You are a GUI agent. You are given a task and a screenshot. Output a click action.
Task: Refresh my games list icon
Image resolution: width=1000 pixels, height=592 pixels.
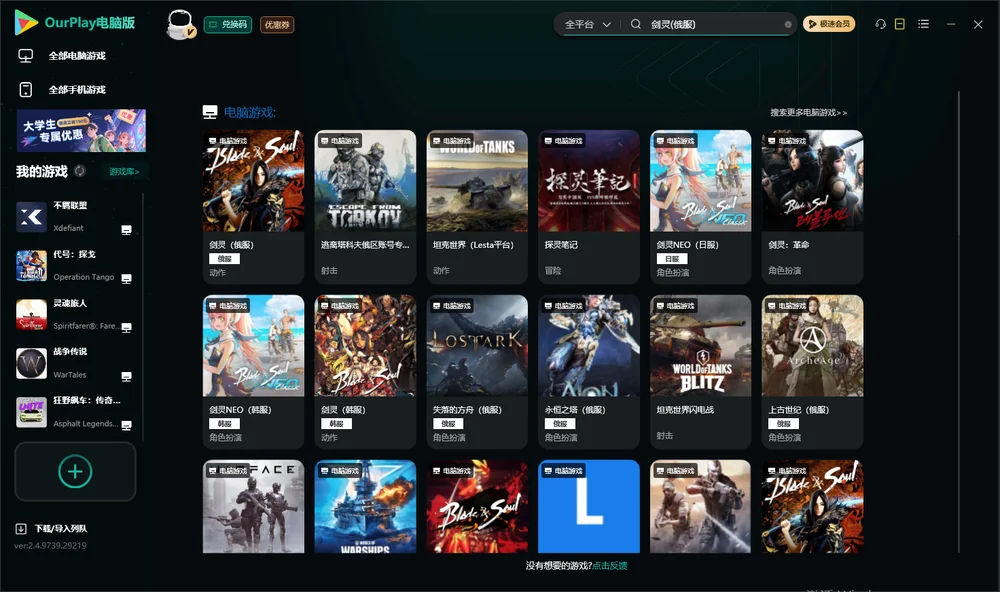coord(80,171)
